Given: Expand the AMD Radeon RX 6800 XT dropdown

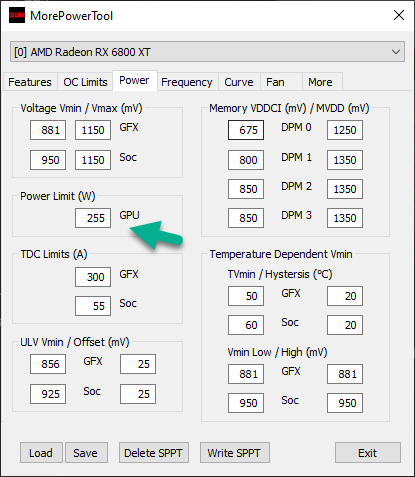Looking at the screenshot, I should pos(207,52).
